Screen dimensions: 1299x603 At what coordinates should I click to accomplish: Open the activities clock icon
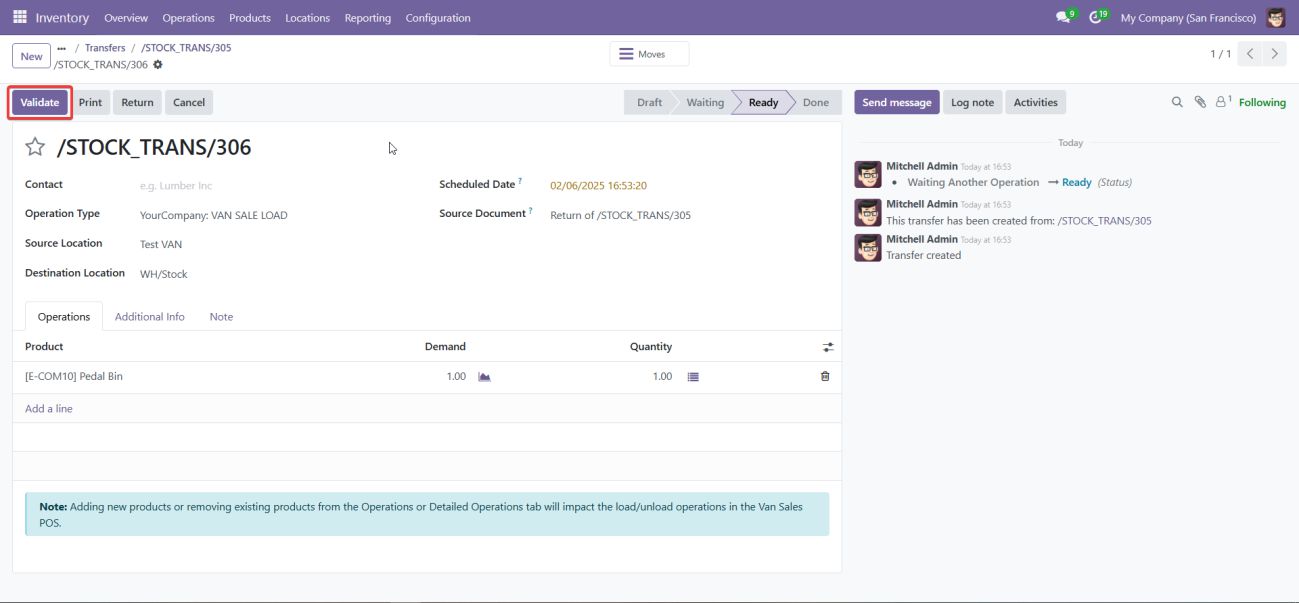pos(1096,18)
